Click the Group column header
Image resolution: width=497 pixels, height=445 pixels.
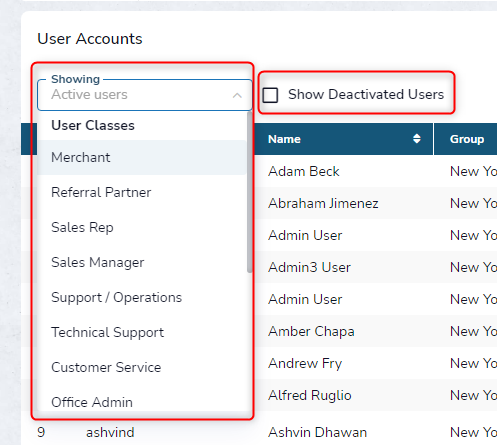(467, 139)
